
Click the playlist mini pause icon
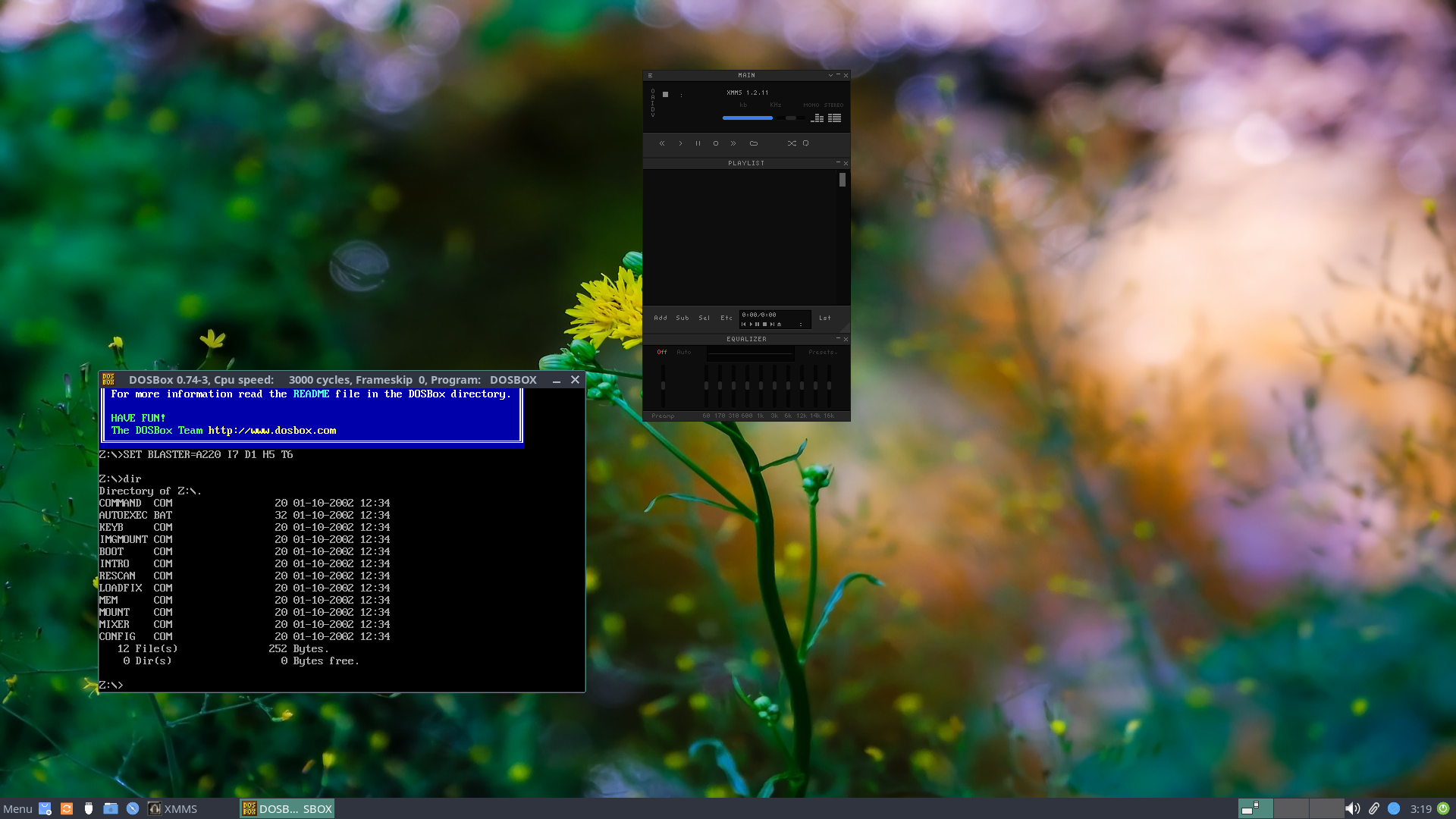point(757,324)
